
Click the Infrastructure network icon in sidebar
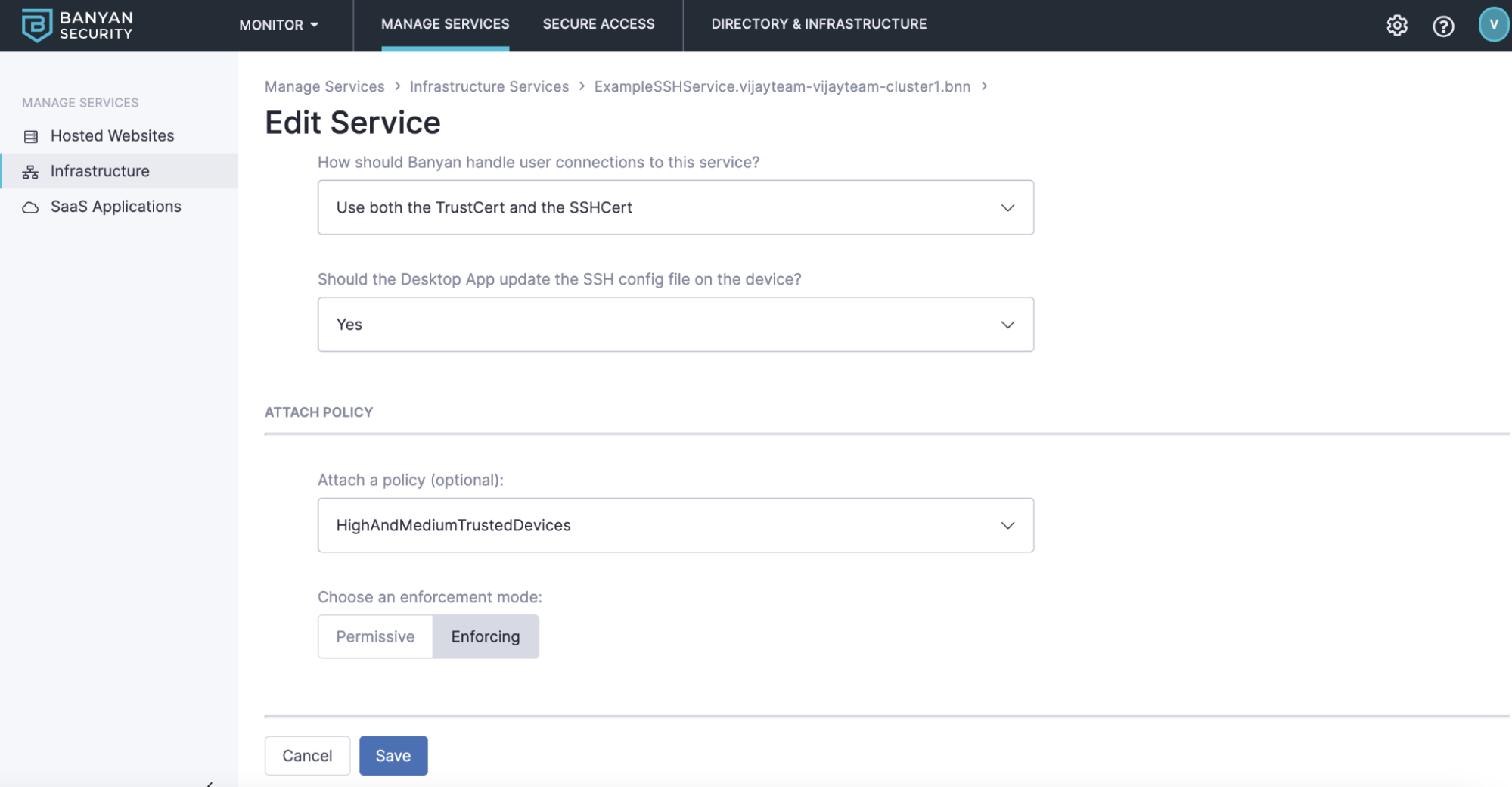30,172
